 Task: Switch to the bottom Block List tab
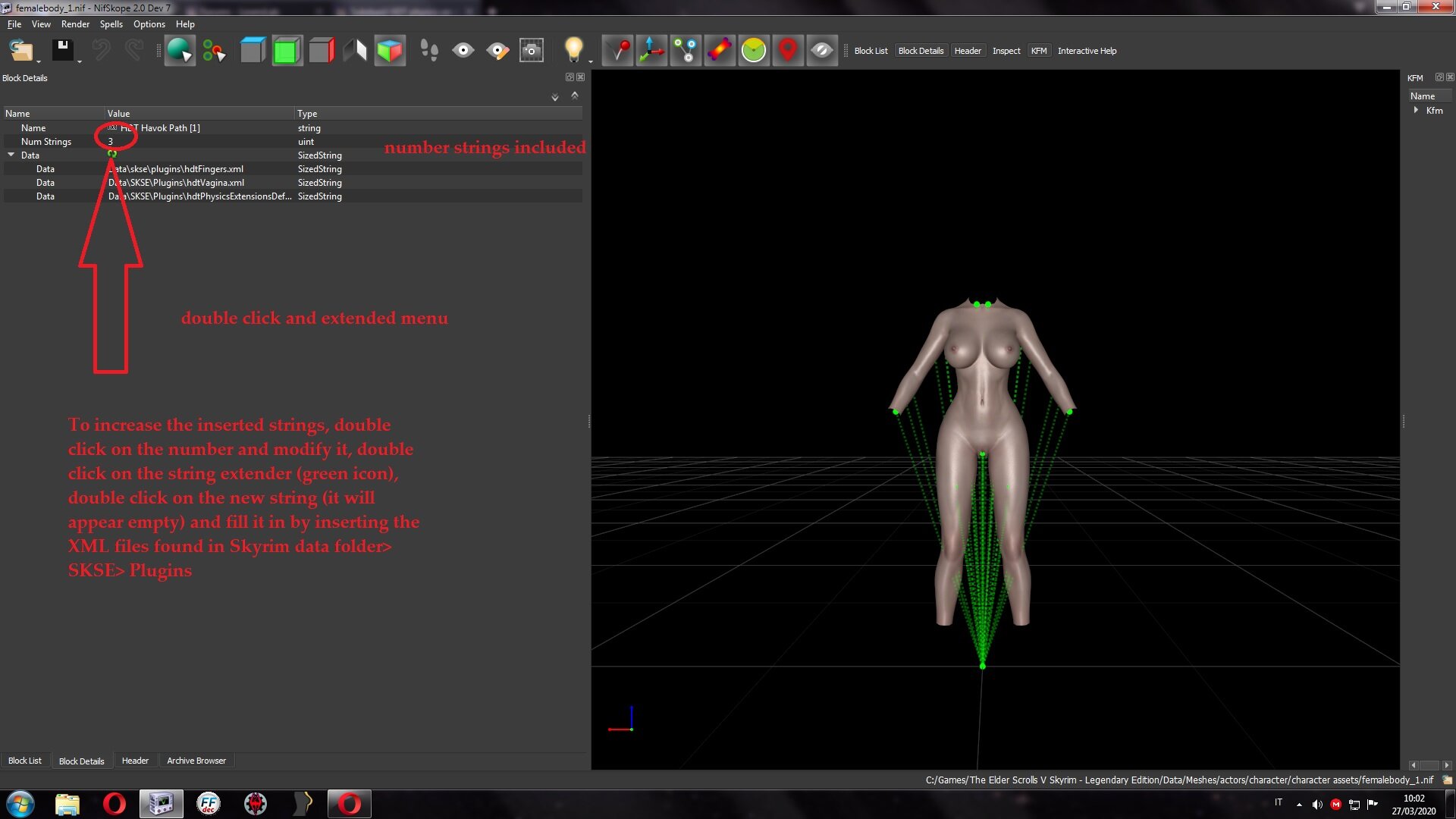(x=25, y=761)
